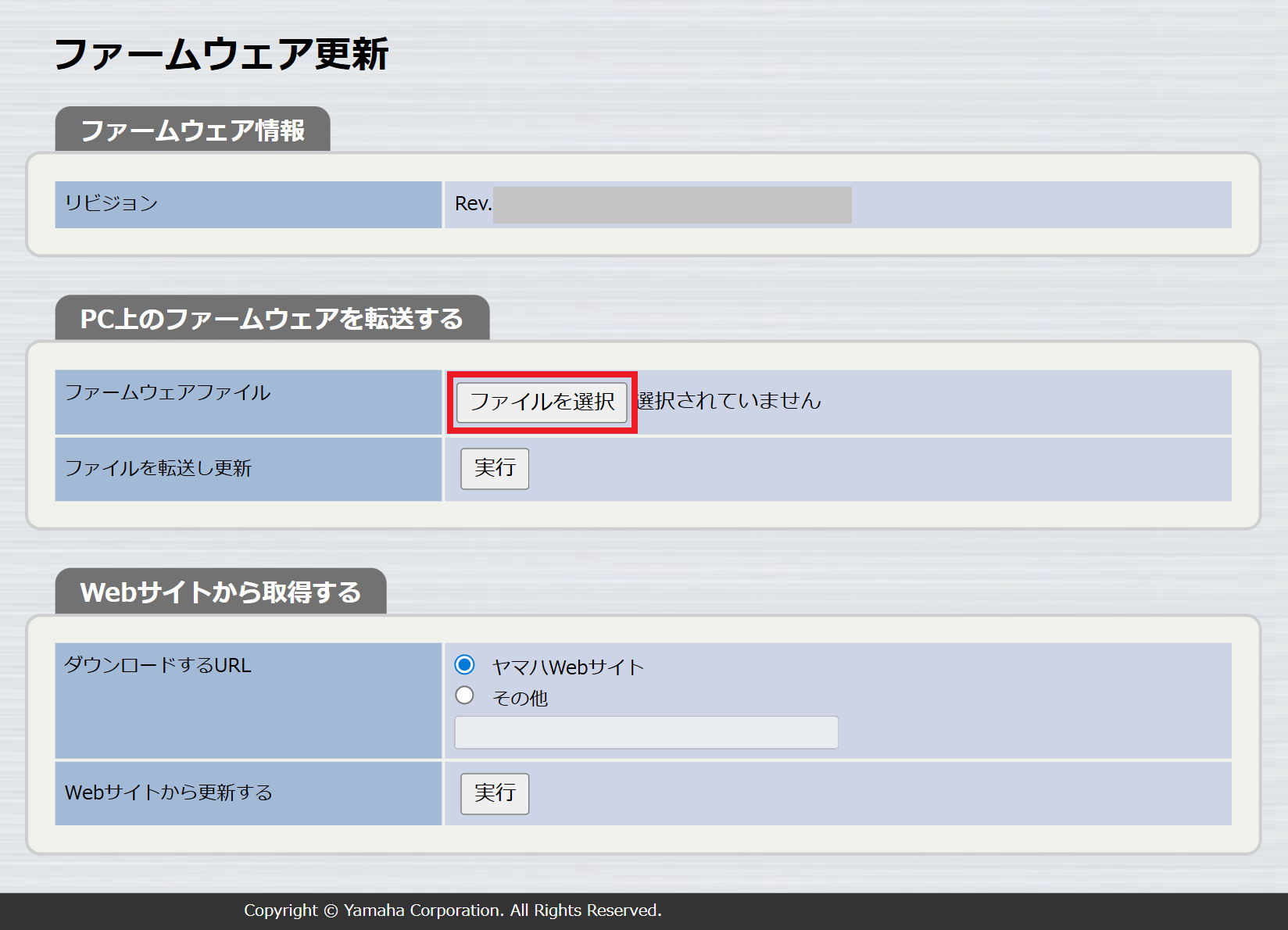Image resolution: width=1288 pixels, height=930 pixels.
Task: Click the 選択されていません file status text
Action: coord(729,401)
